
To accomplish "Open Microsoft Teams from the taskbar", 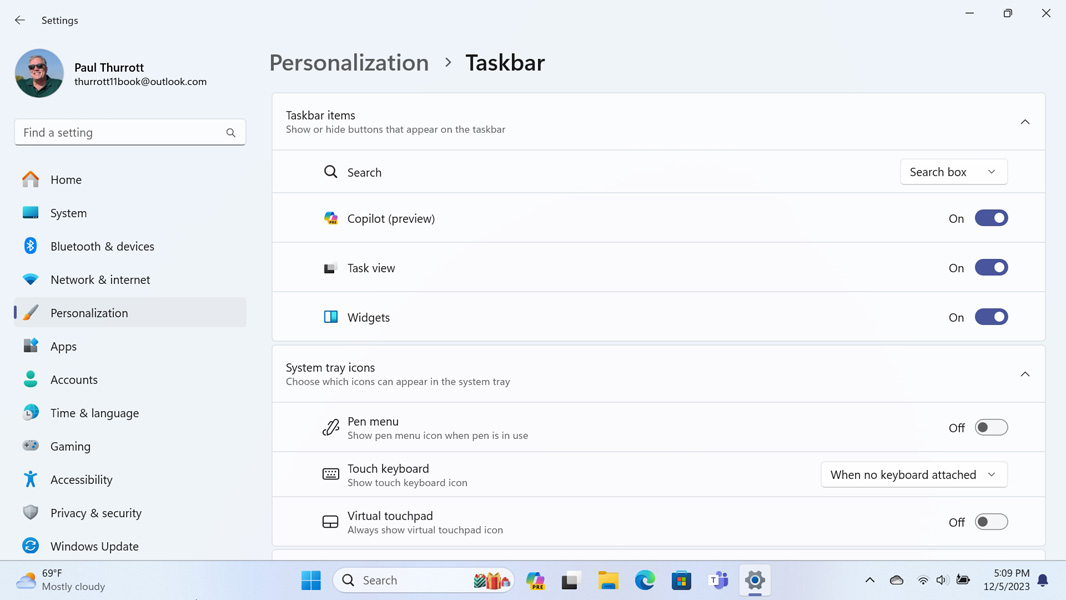I will pos(718,580).
